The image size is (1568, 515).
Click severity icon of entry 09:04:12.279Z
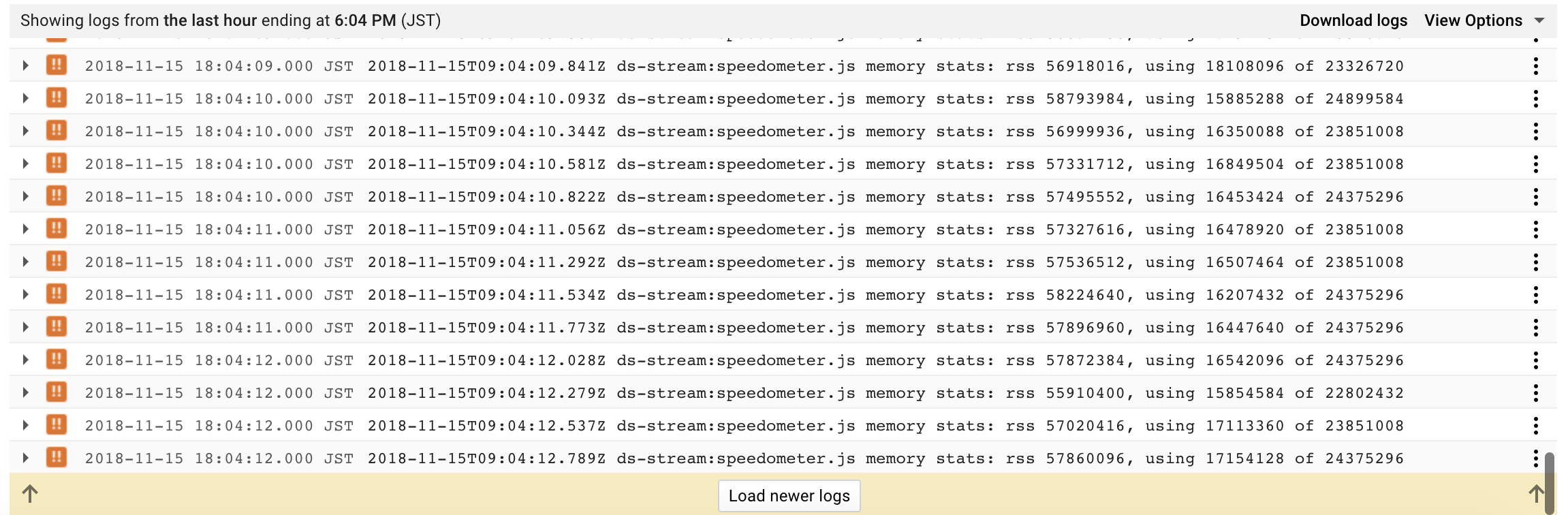click(x=57, y=392)
